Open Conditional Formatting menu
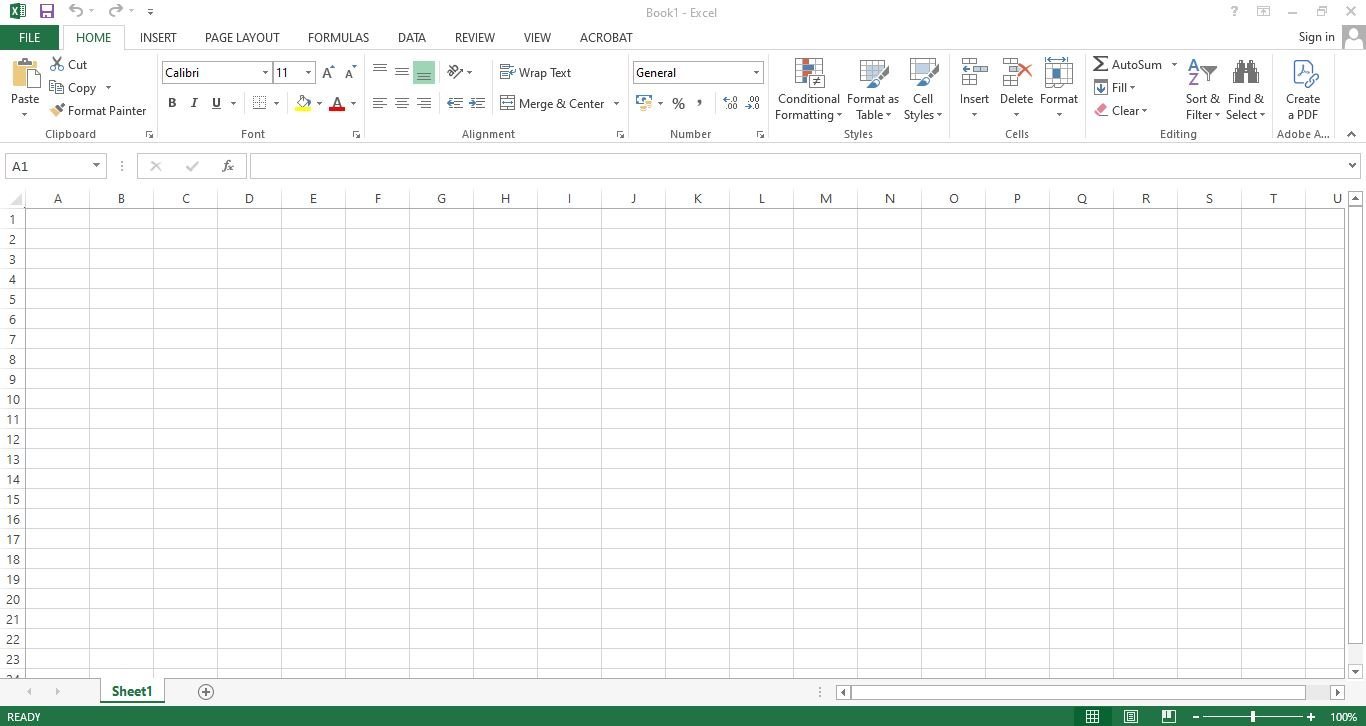Viewport: 1366px width, 726px height. point(808,90)
